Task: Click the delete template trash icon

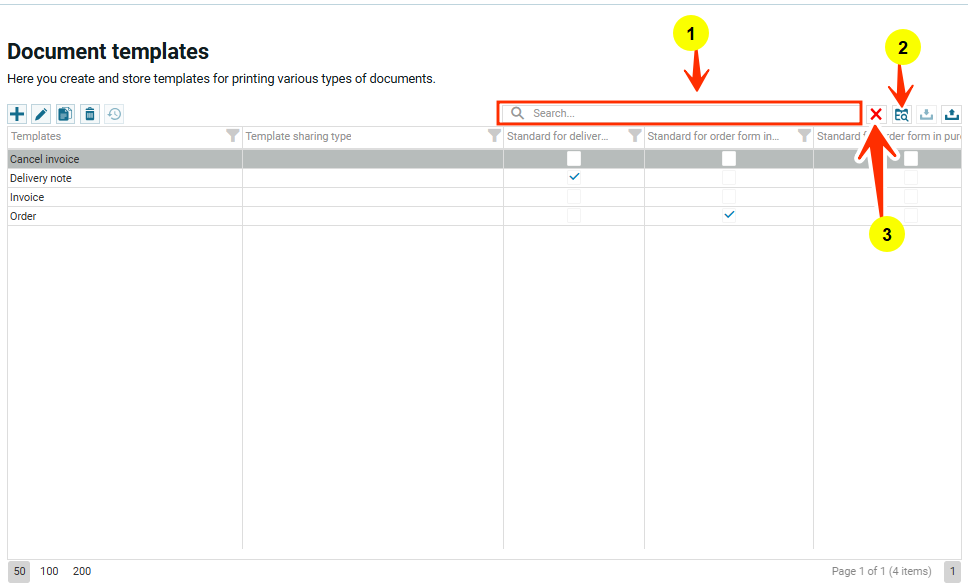Action: tap(90, 114)
